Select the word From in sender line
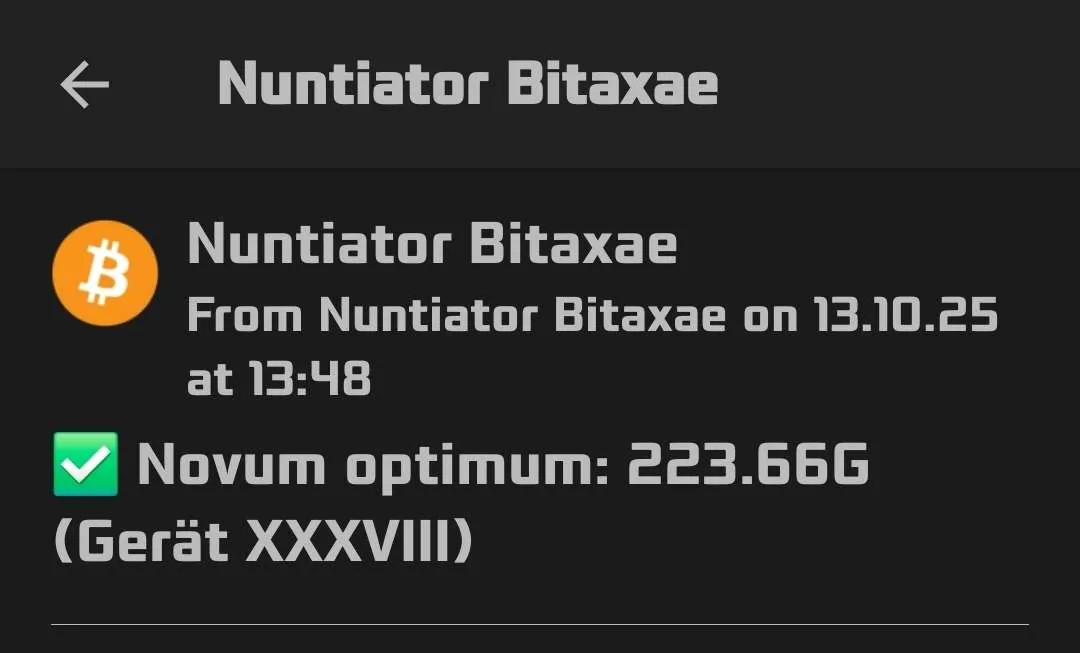This screenshot has height=653, width=1080. (245, 317)
